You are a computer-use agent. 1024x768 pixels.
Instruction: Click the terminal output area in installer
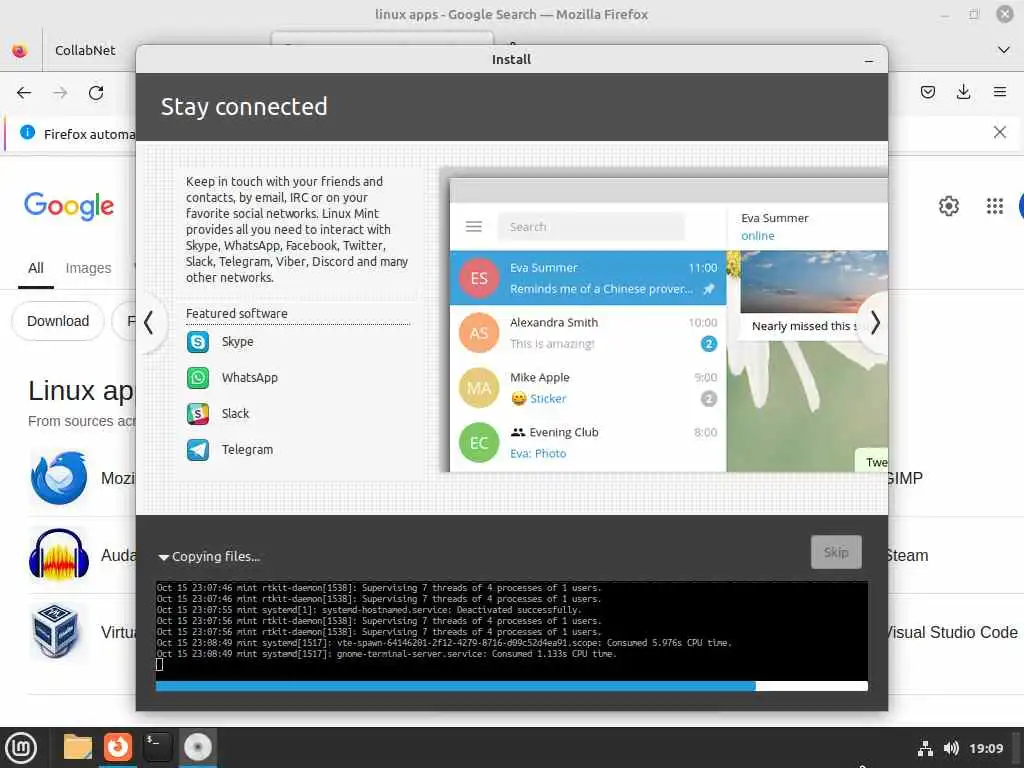click(511, 630)
